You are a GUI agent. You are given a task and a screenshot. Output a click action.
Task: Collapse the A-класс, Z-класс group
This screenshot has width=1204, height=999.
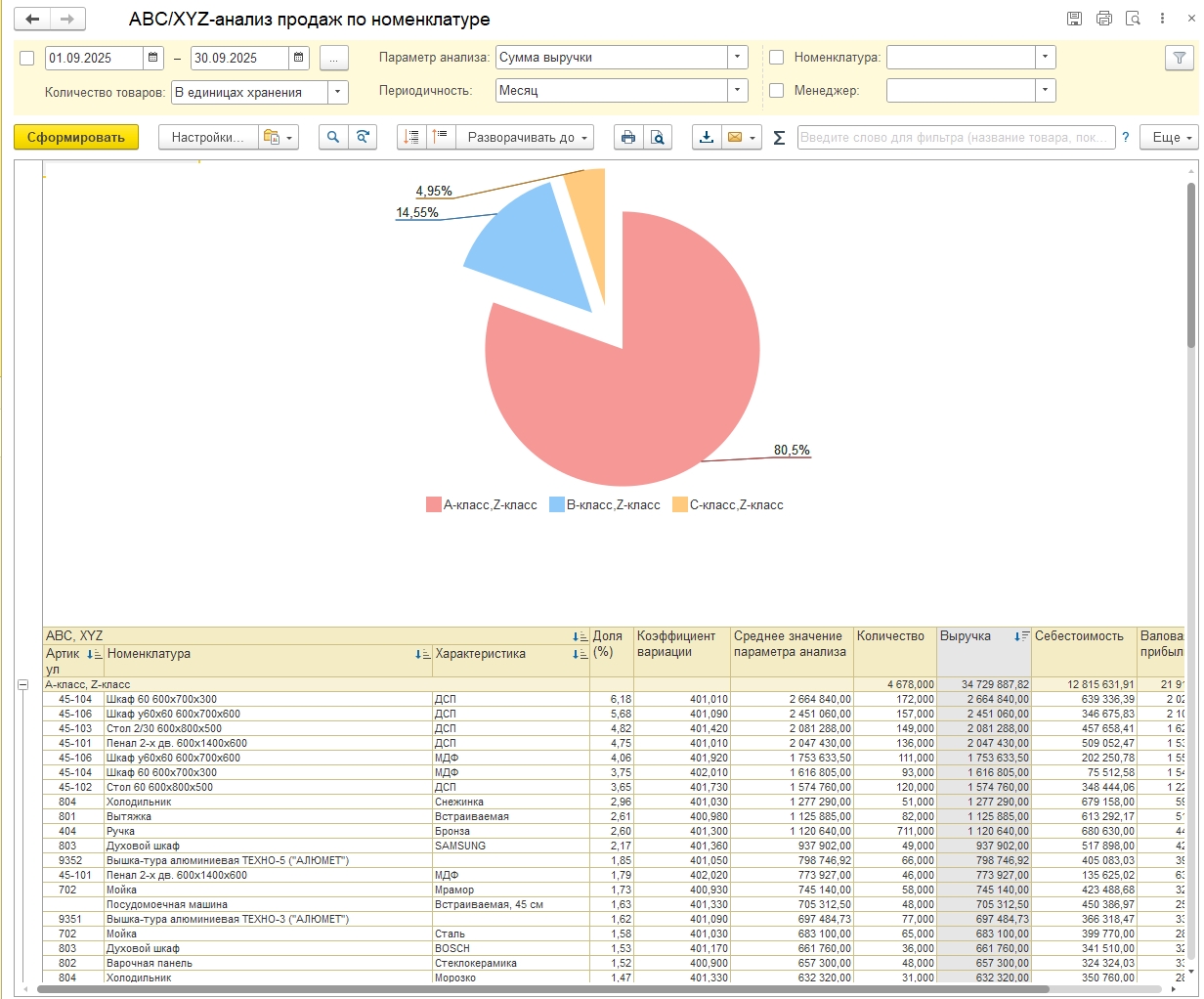coord(22,685)
